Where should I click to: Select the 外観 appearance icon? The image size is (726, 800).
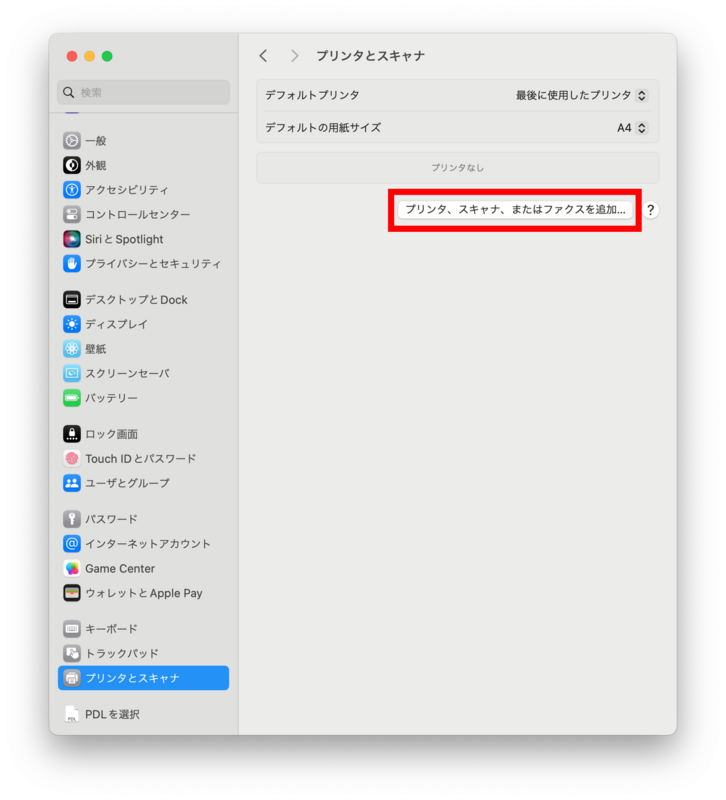[72, 165]
